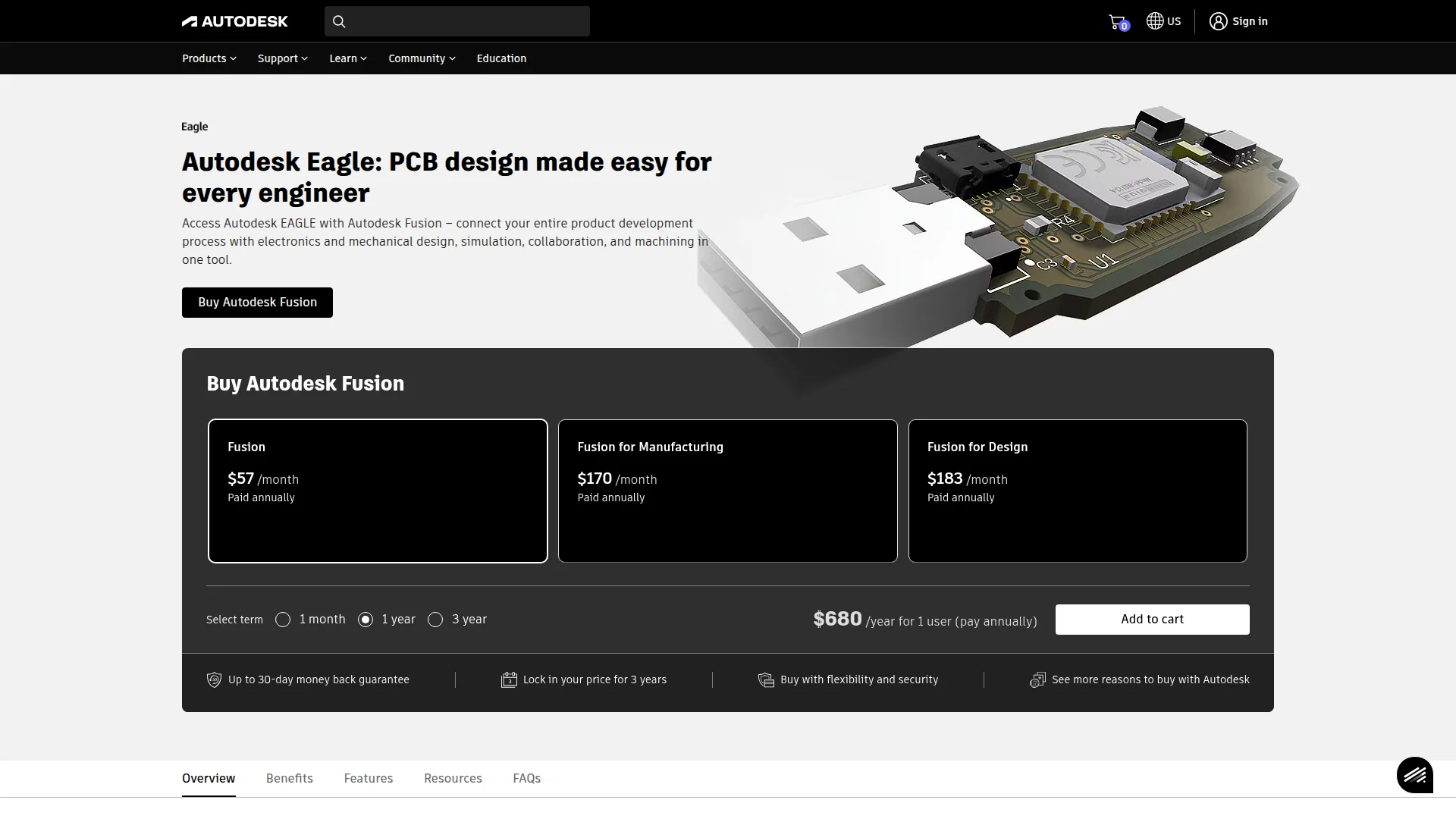Open the Education menu item
The height and width of the screenshot is (819, 1456).
tap(501, 58)
